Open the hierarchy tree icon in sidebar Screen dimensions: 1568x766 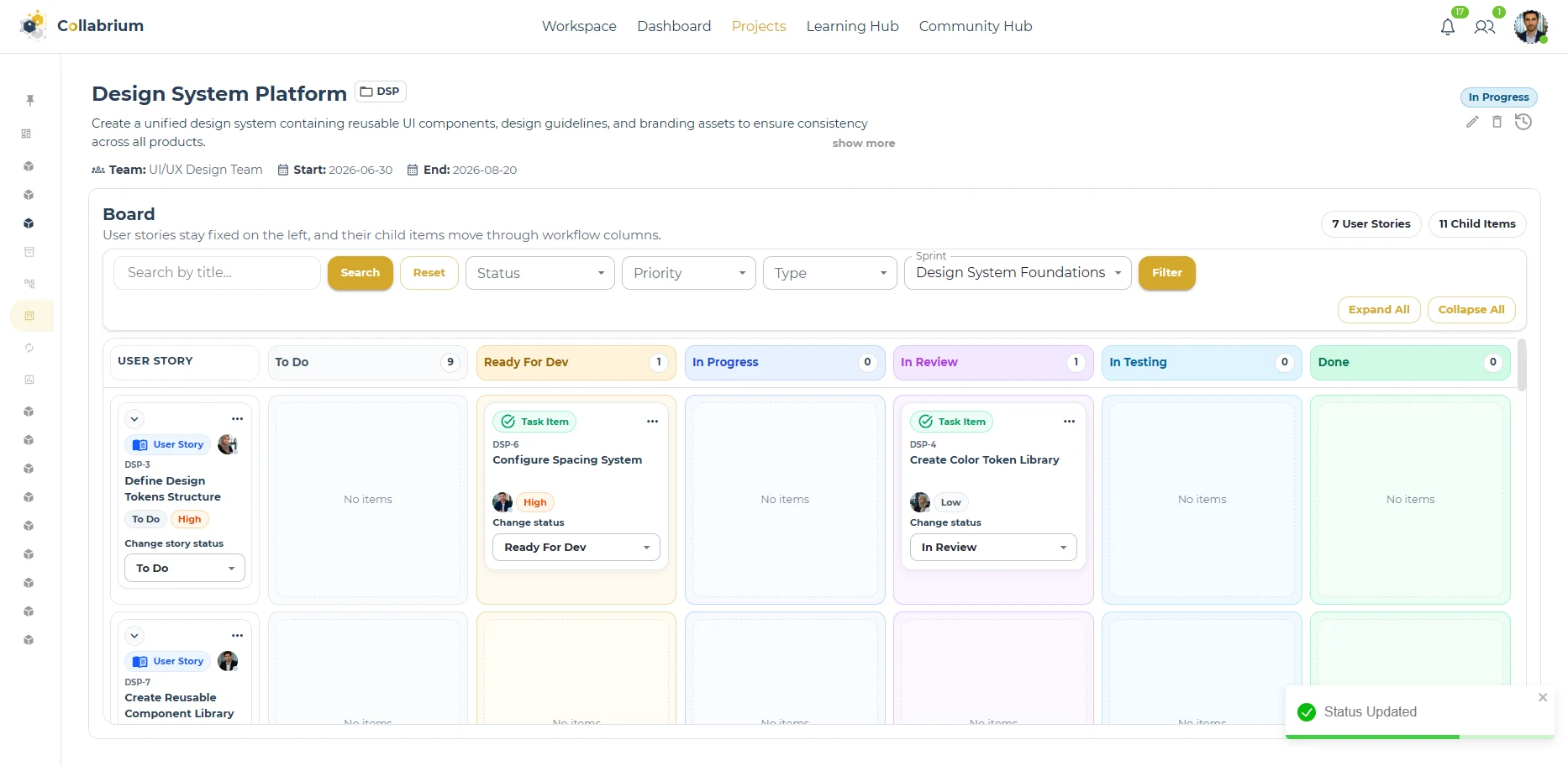click(29, 284)
